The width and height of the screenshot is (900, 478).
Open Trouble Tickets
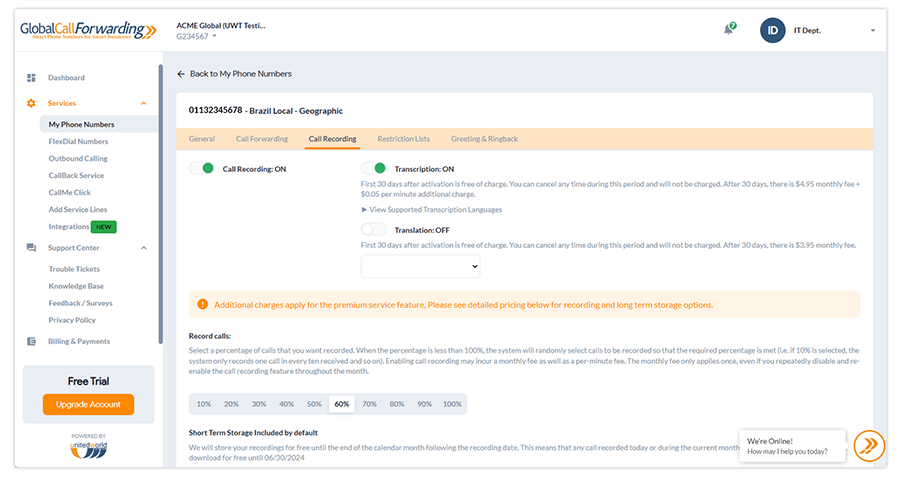(74, 269)
